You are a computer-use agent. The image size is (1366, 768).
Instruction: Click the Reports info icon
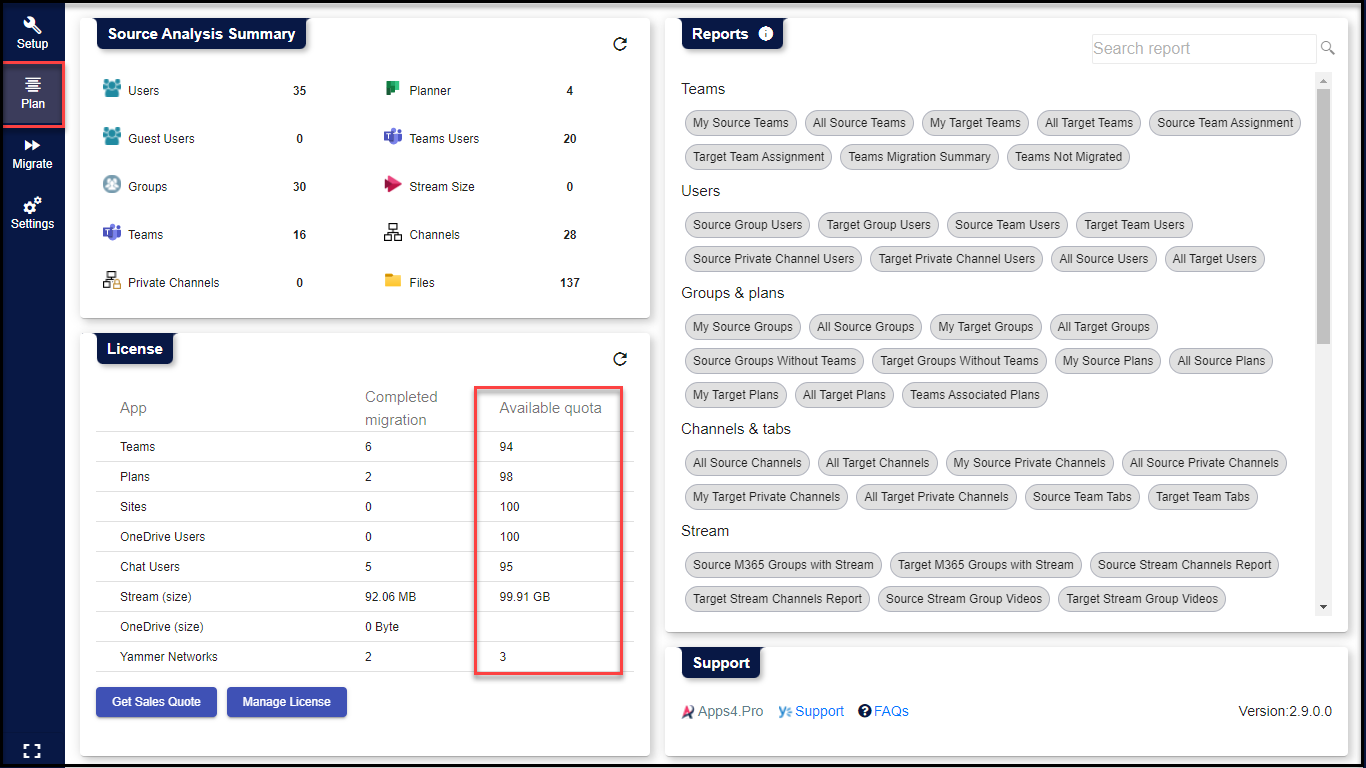pyautogui.click(x=766, y=34)
